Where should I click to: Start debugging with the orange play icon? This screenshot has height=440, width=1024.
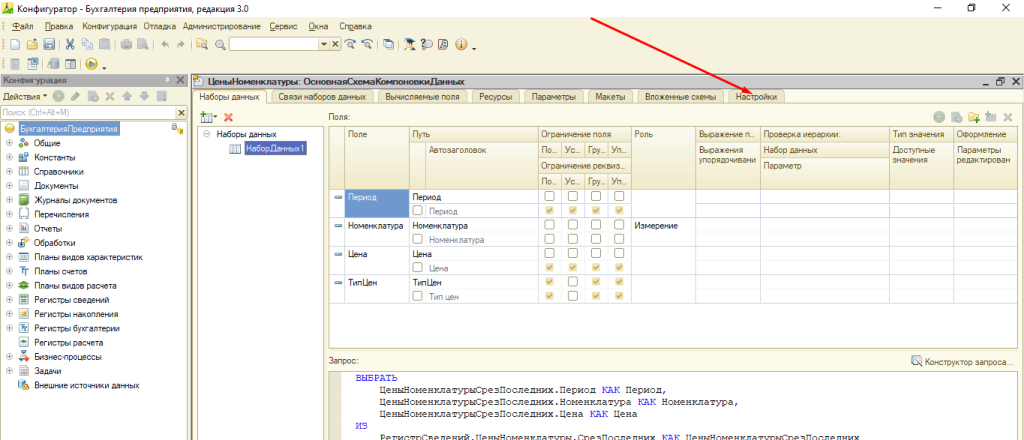[x=91, y=64]
